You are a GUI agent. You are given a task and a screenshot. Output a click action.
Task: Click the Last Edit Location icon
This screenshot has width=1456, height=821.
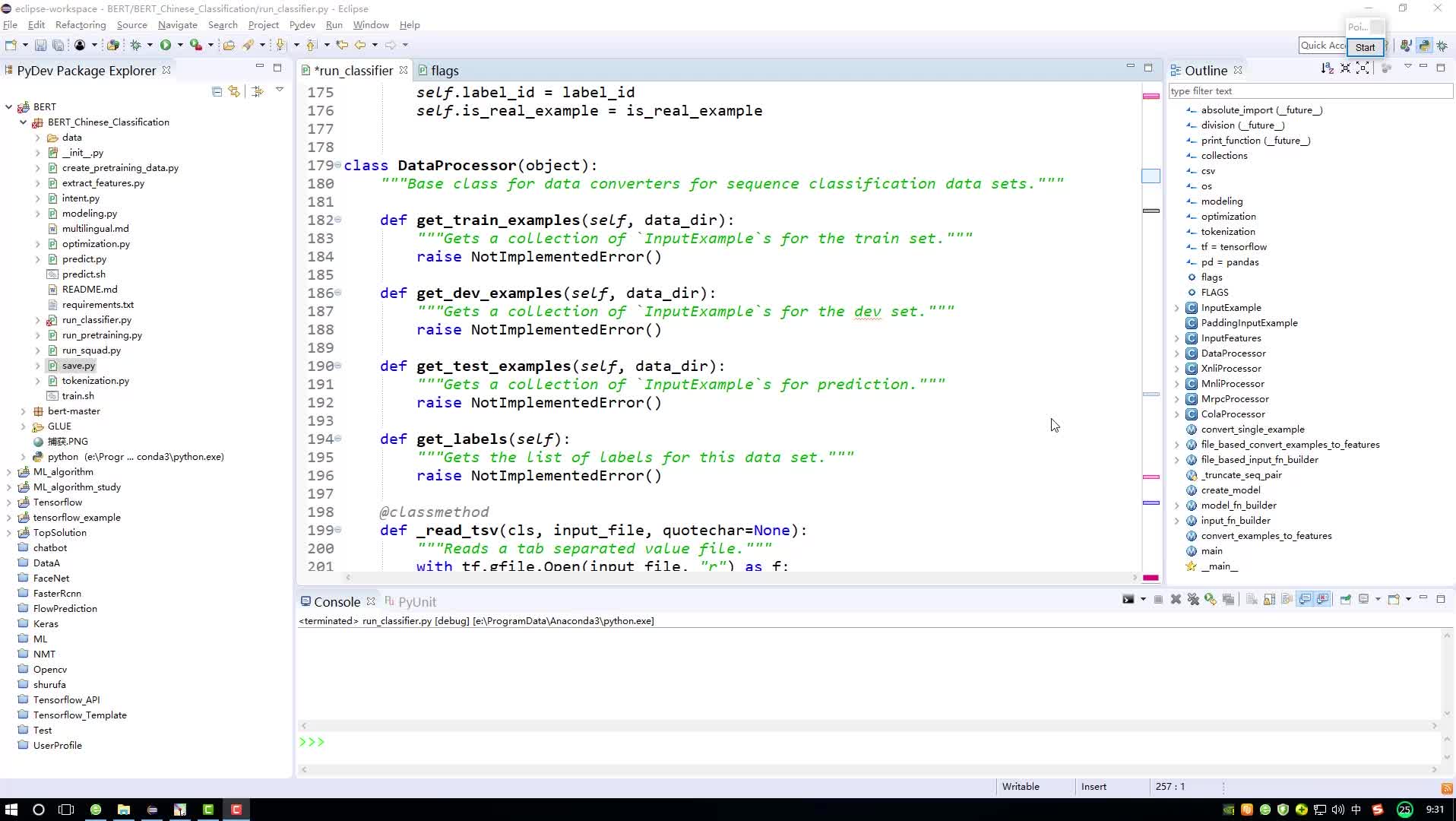342,46
